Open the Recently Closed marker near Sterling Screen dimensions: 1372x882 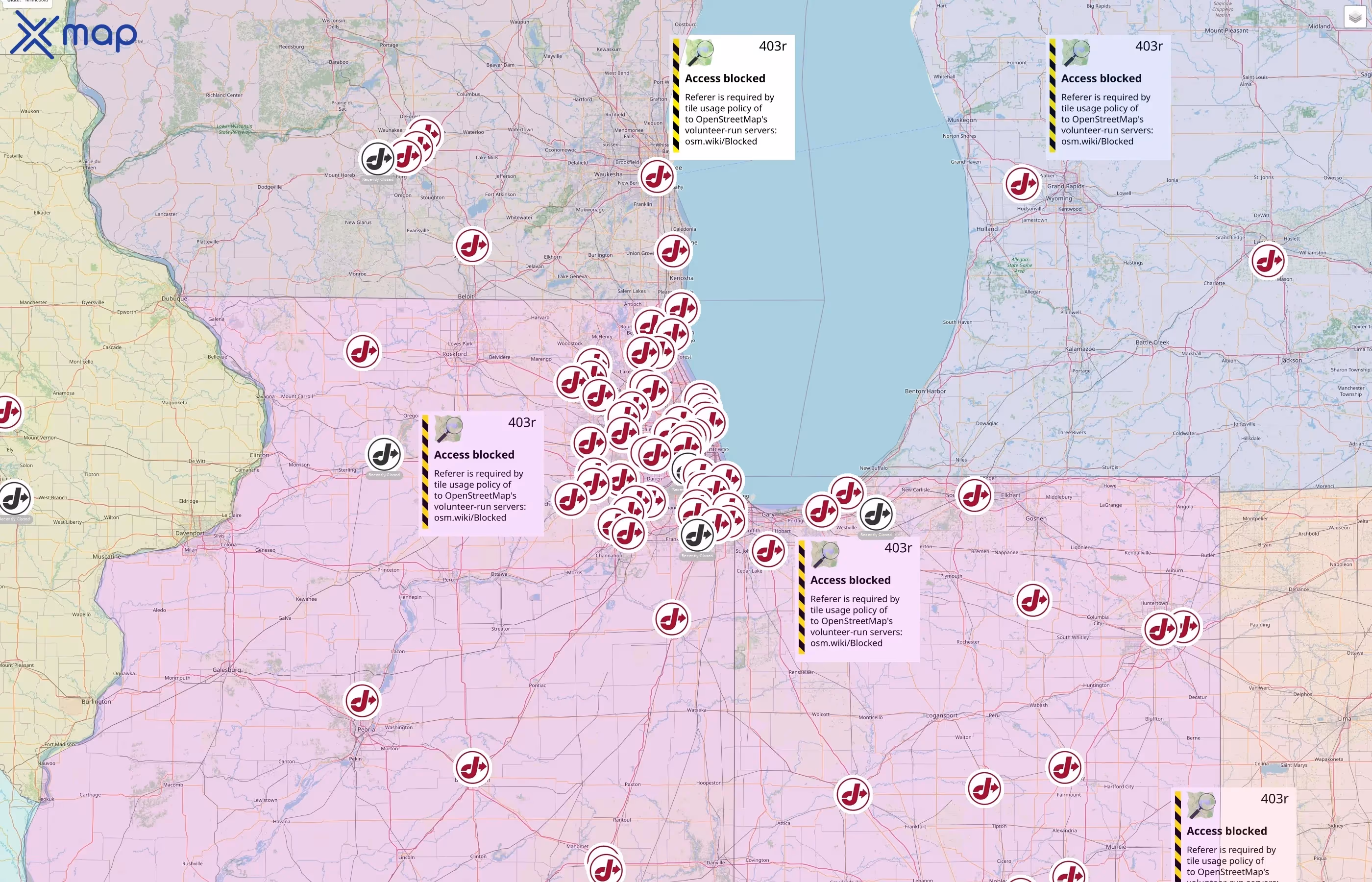point(384,455)
